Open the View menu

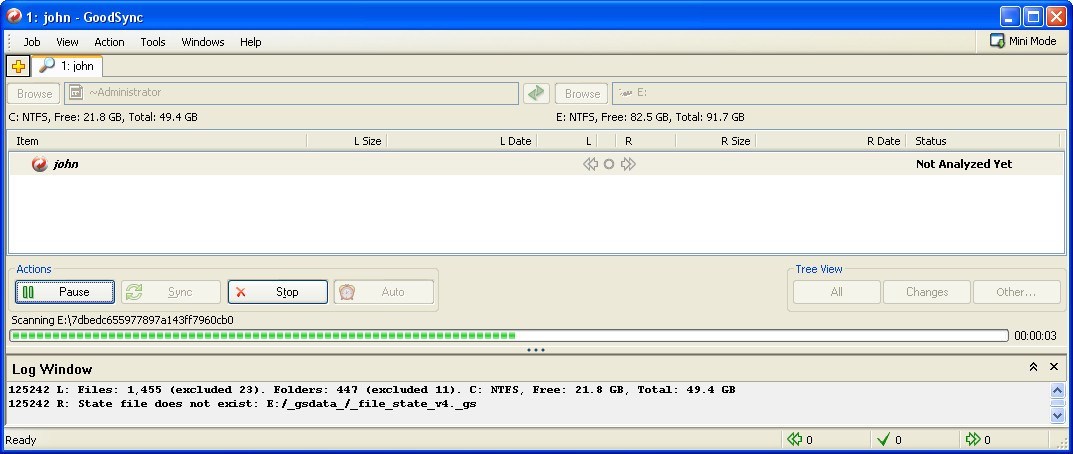[x=67, y=42]
